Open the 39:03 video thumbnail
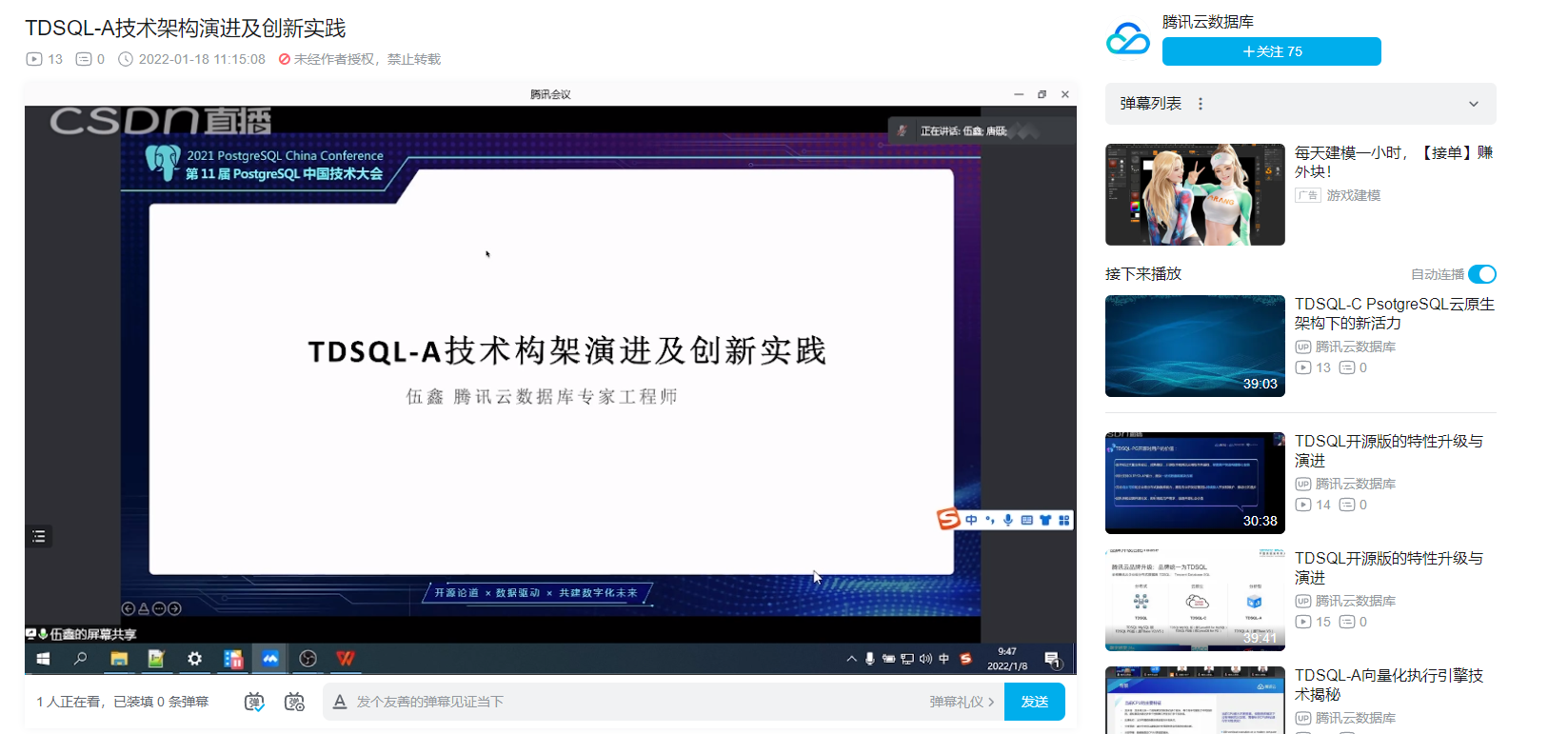Image resolution: width=1568 pixels, height=734 pixels. point(1195,346)
